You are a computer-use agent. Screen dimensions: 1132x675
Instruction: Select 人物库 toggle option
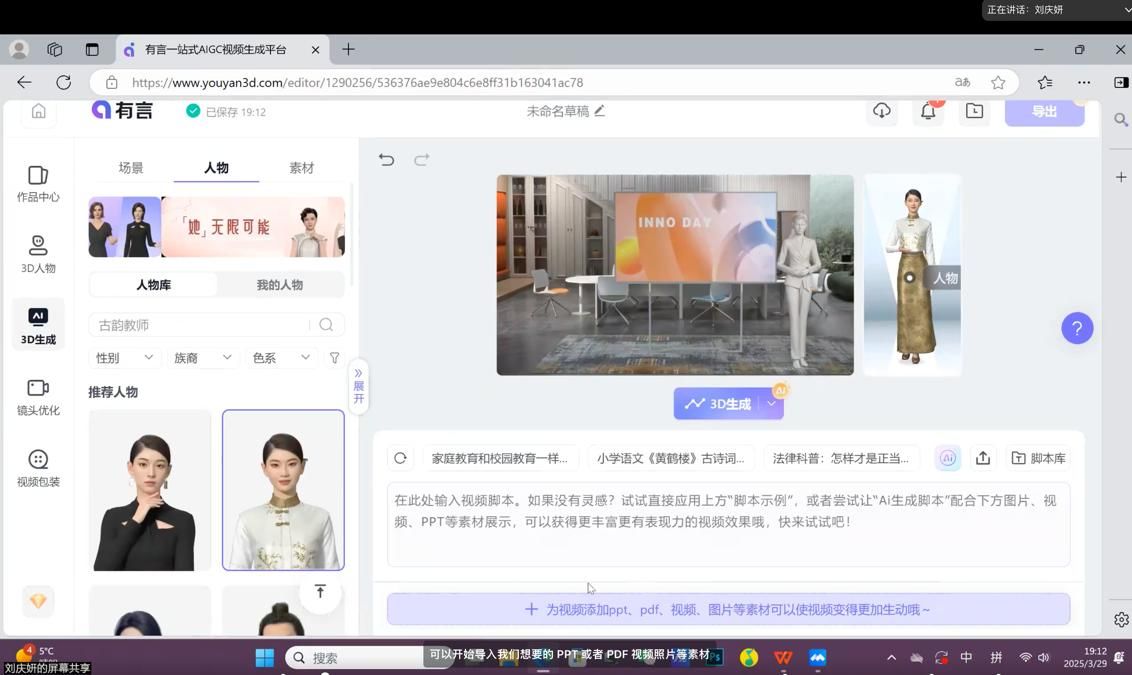click(153, 285)
